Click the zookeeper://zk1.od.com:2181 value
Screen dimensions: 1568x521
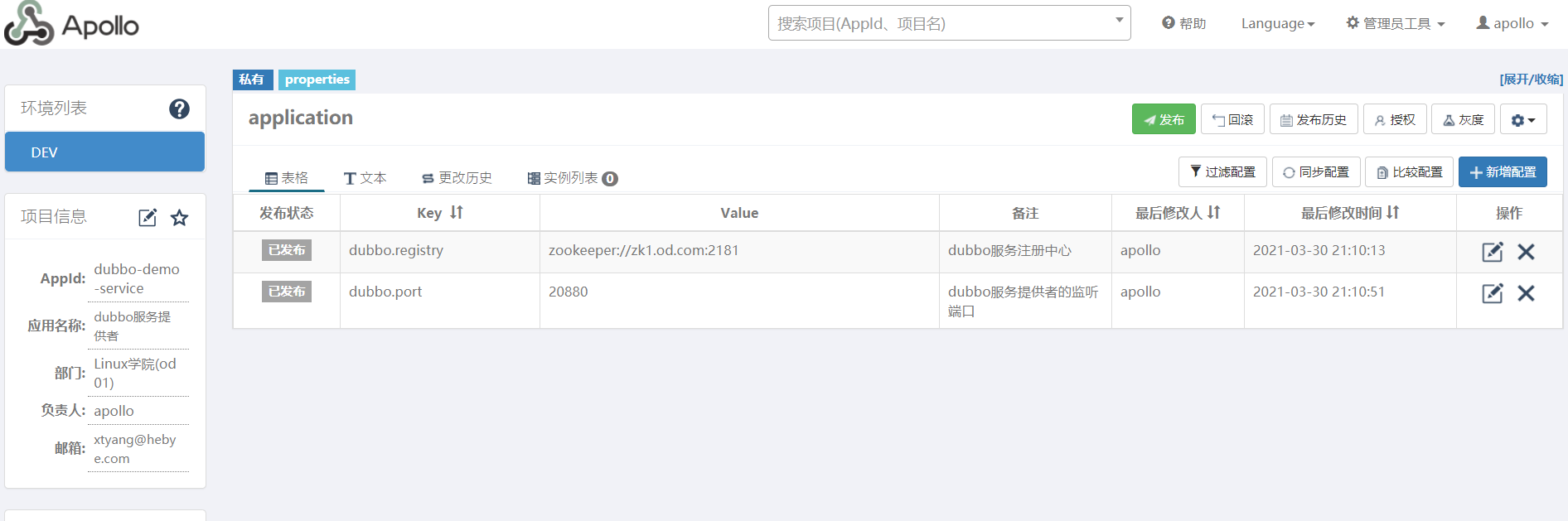643,250
